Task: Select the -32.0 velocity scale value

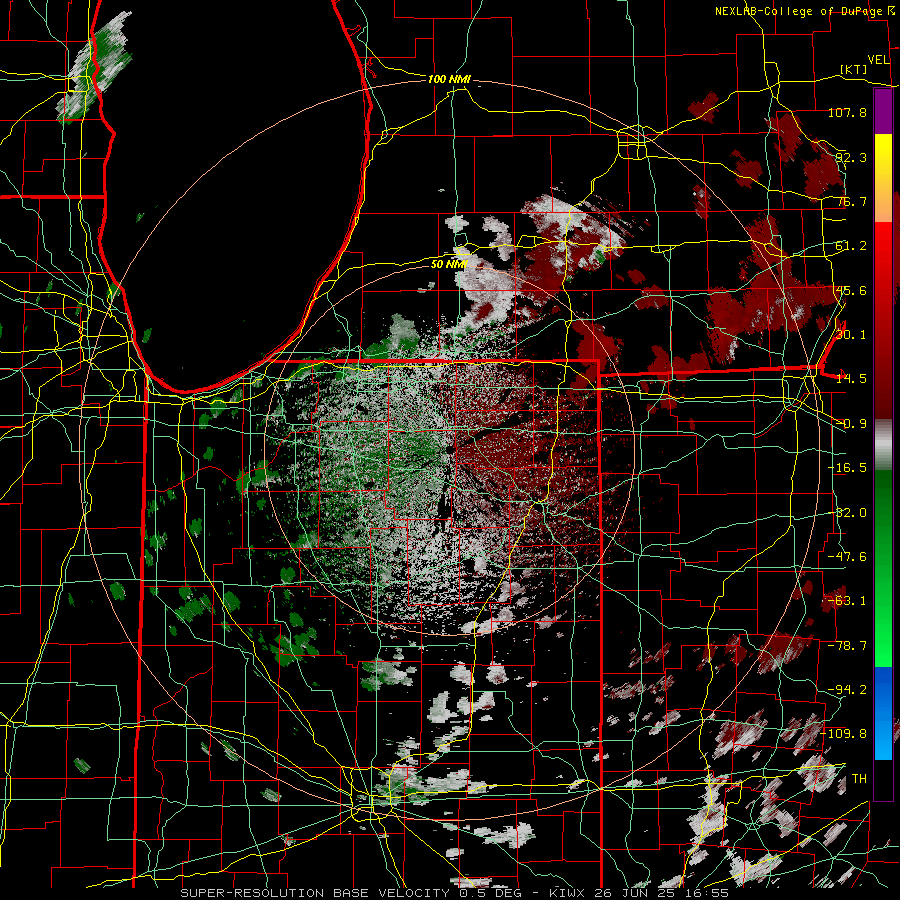Action: coord(847,513)
